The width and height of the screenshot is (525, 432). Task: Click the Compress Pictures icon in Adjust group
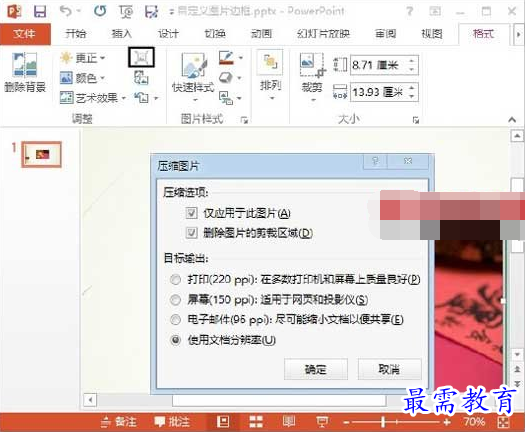tap(141, 57)
